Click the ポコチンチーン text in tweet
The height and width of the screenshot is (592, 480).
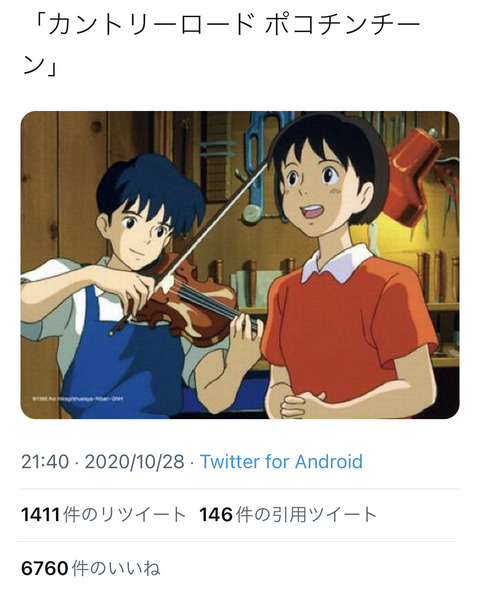point(223,45)
